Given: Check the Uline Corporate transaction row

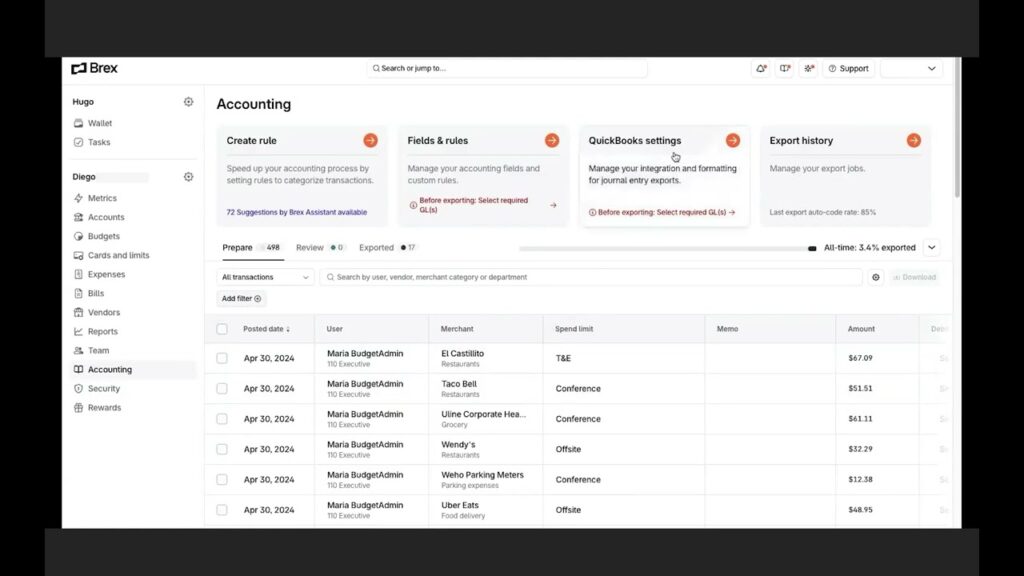Looking at the screenshot, I should tap(222, 419).
